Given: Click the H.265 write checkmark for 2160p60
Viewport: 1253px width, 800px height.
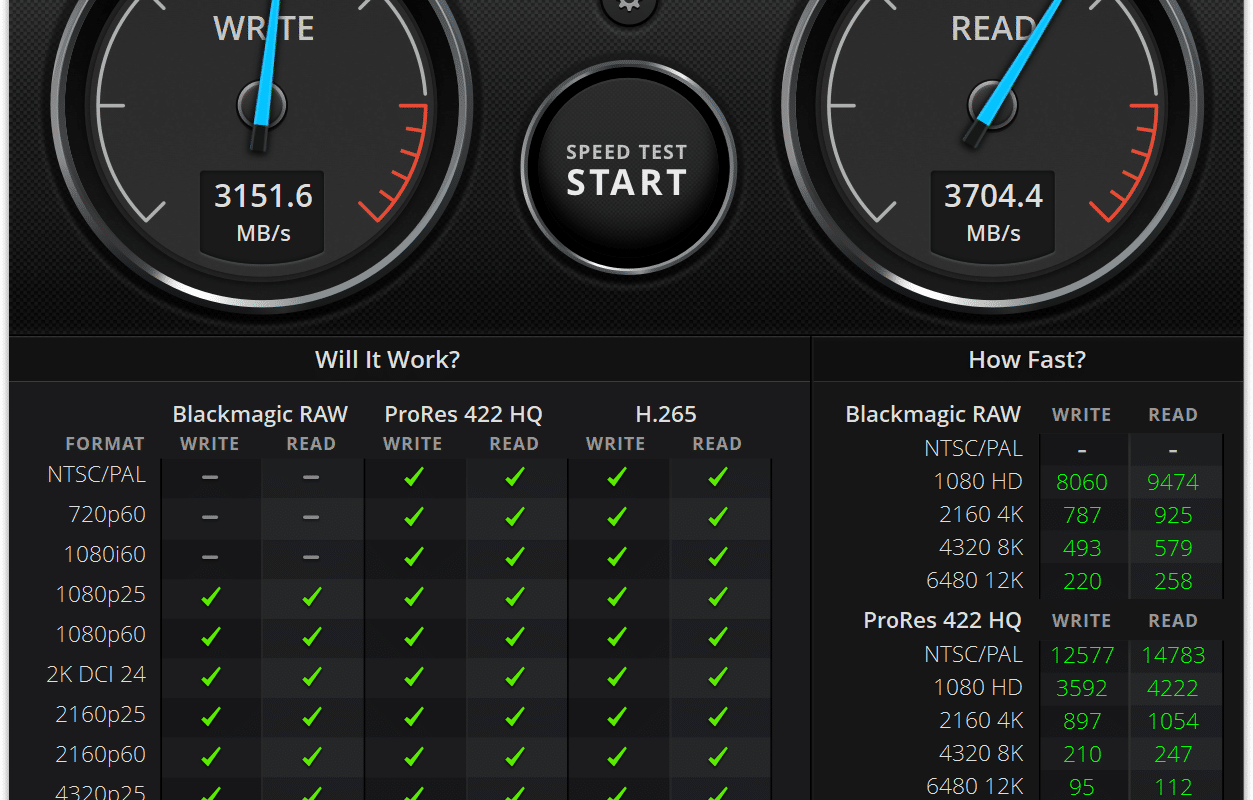Looking at the screenshot, I should pyautogui.click(x=616, y=757).
